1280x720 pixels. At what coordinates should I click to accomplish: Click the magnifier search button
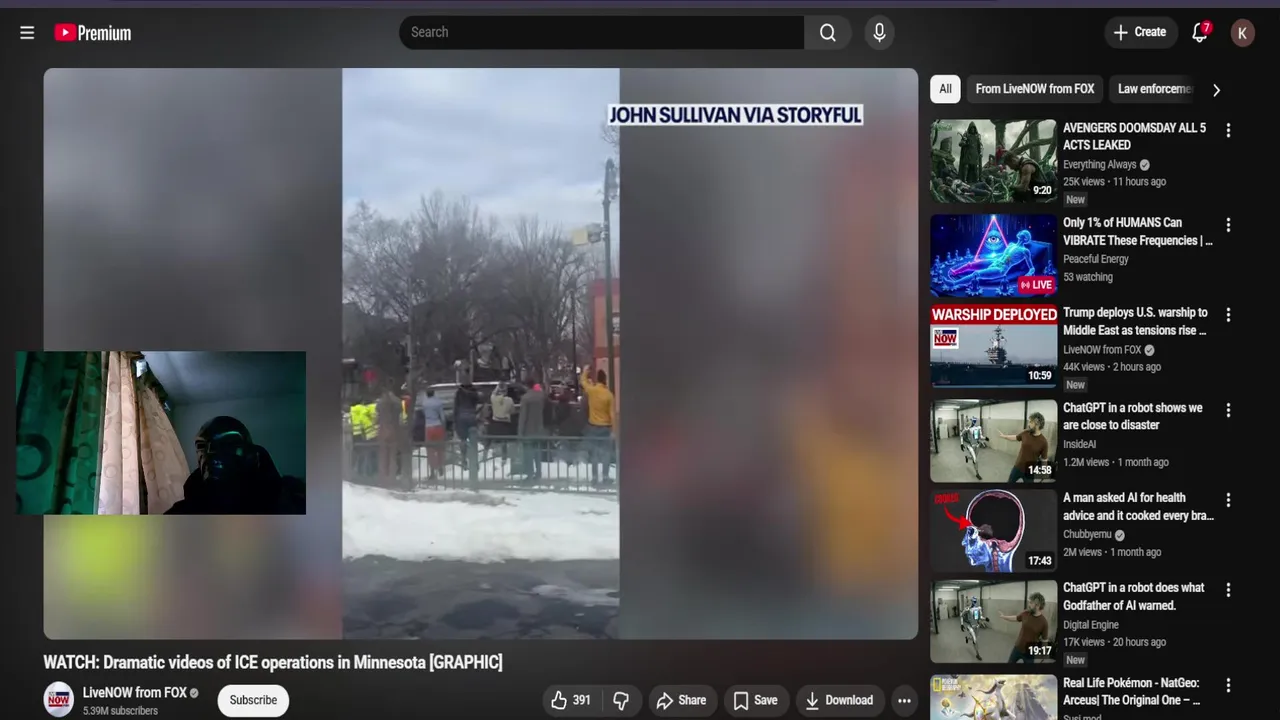click(x=828, y=33)
